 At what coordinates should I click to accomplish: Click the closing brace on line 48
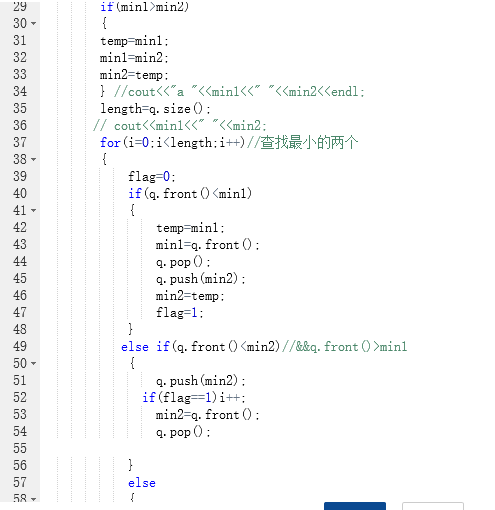(x=130, y=329)
